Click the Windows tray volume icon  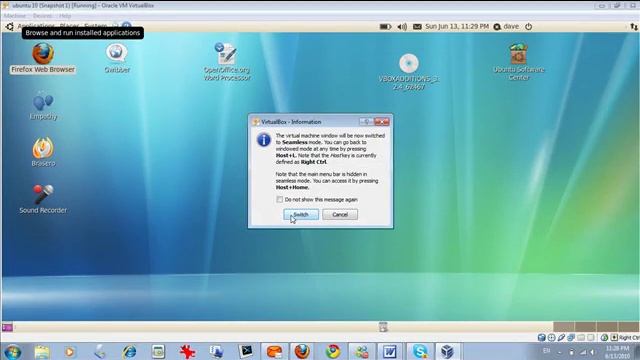pos(592,352)
